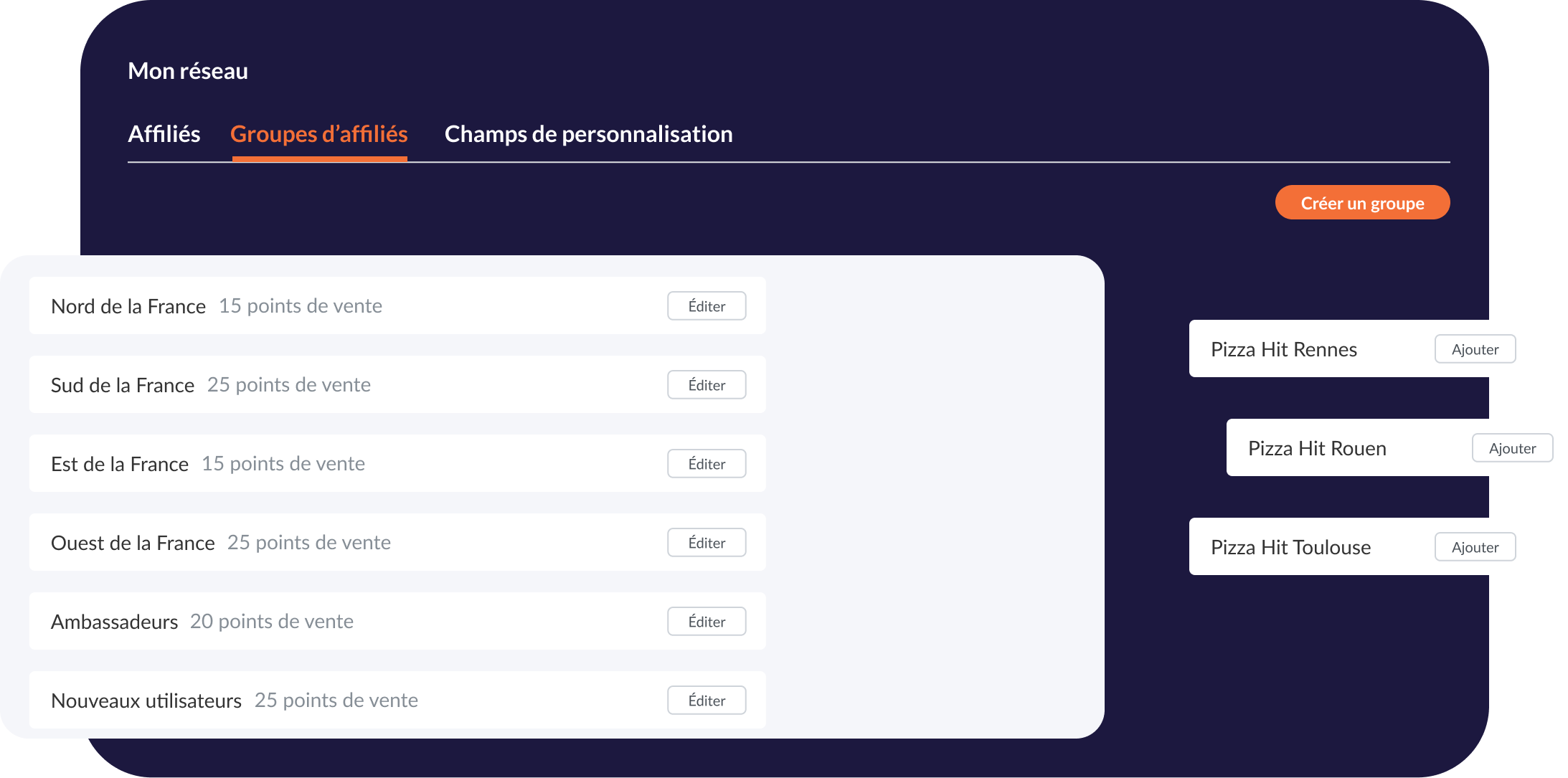Switch to the Affiliés tab
1568x778 pixels.
(x=164, y=134)
